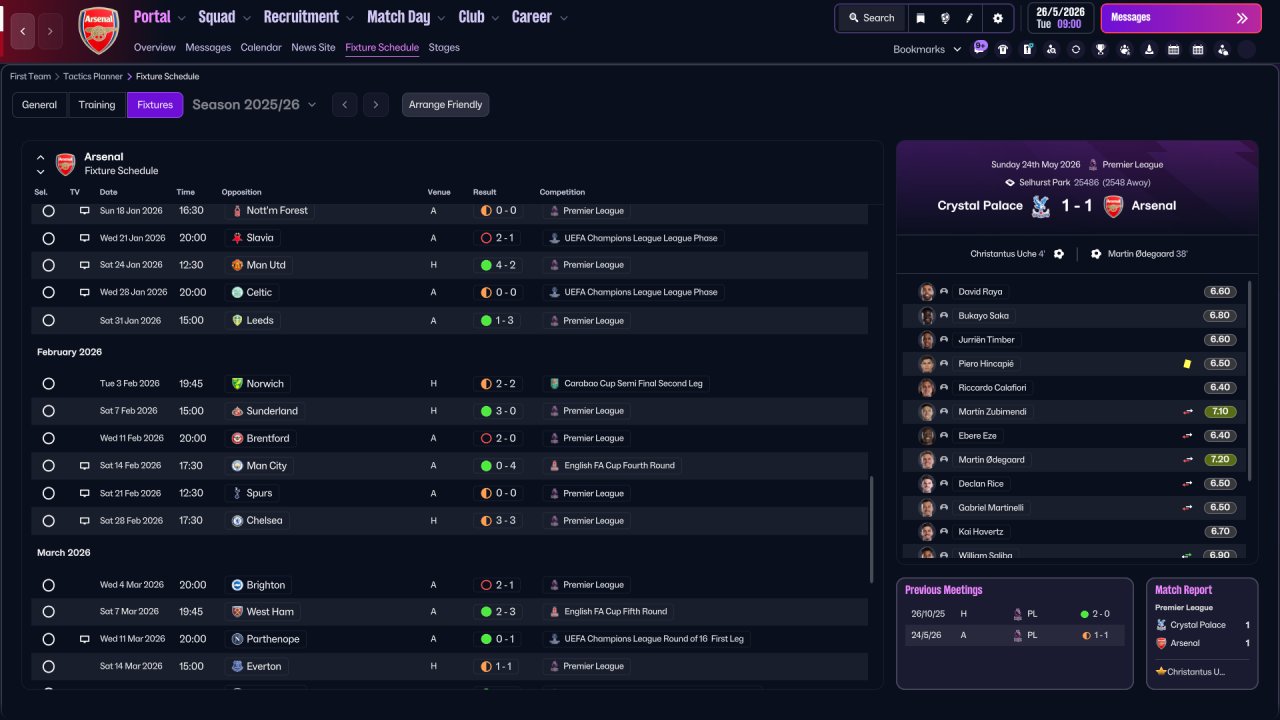This screenshot has width=1280, height=720.
Task: Click the Tactics Planner breadcrumb link
Action: tap(93, 76)
